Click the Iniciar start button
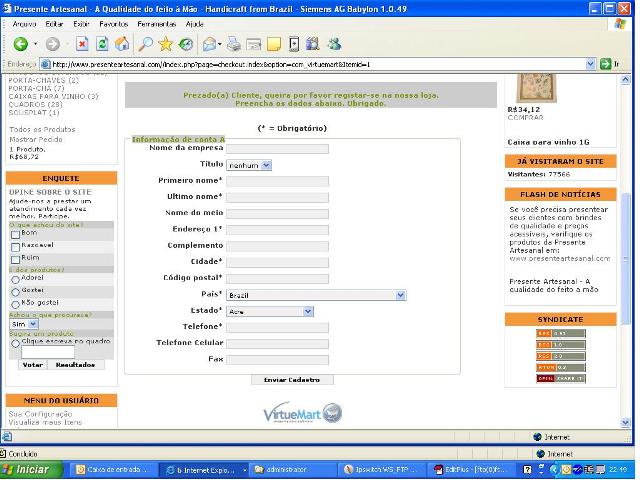The image size is (640, 480). pyautogui.click(x=31, y=469)
